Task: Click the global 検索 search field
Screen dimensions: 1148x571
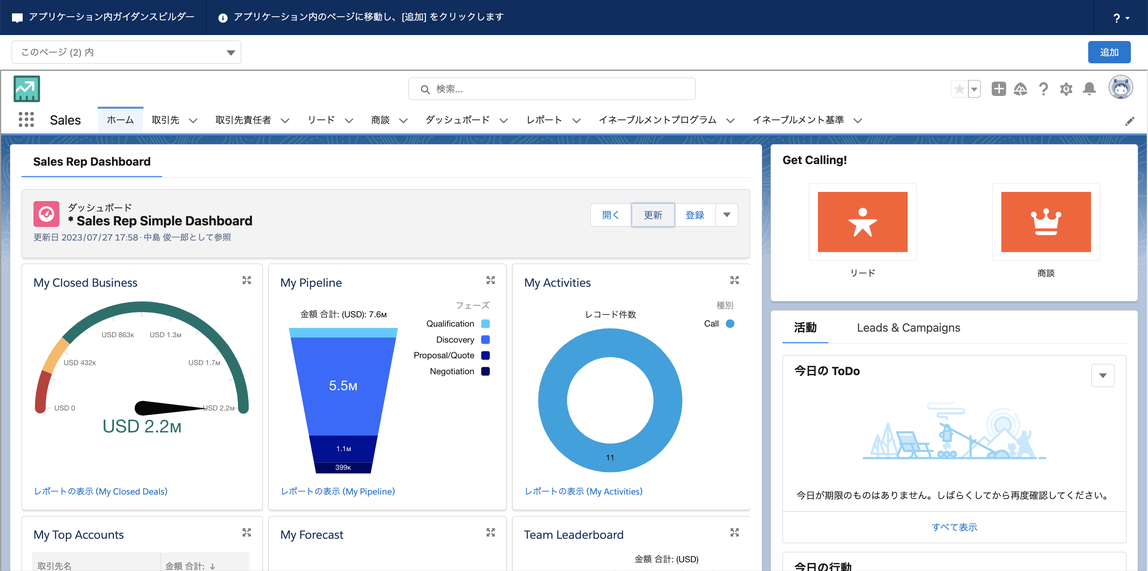Action: click(552, 89)
